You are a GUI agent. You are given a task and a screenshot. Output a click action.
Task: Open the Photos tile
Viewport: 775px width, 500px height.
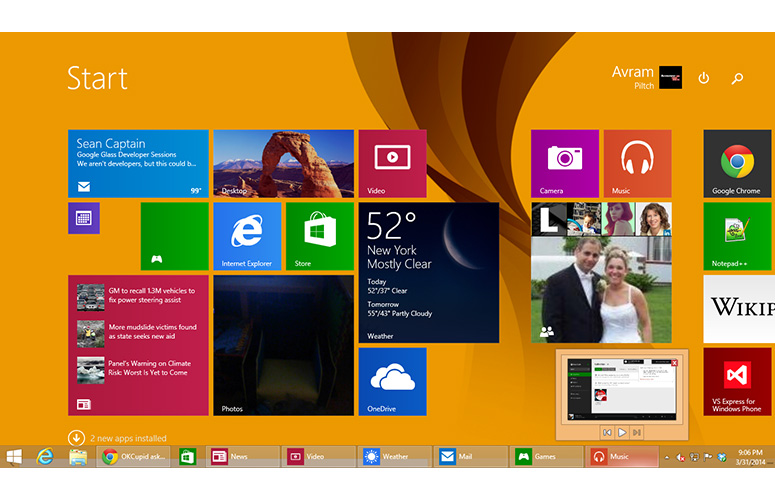284,345
